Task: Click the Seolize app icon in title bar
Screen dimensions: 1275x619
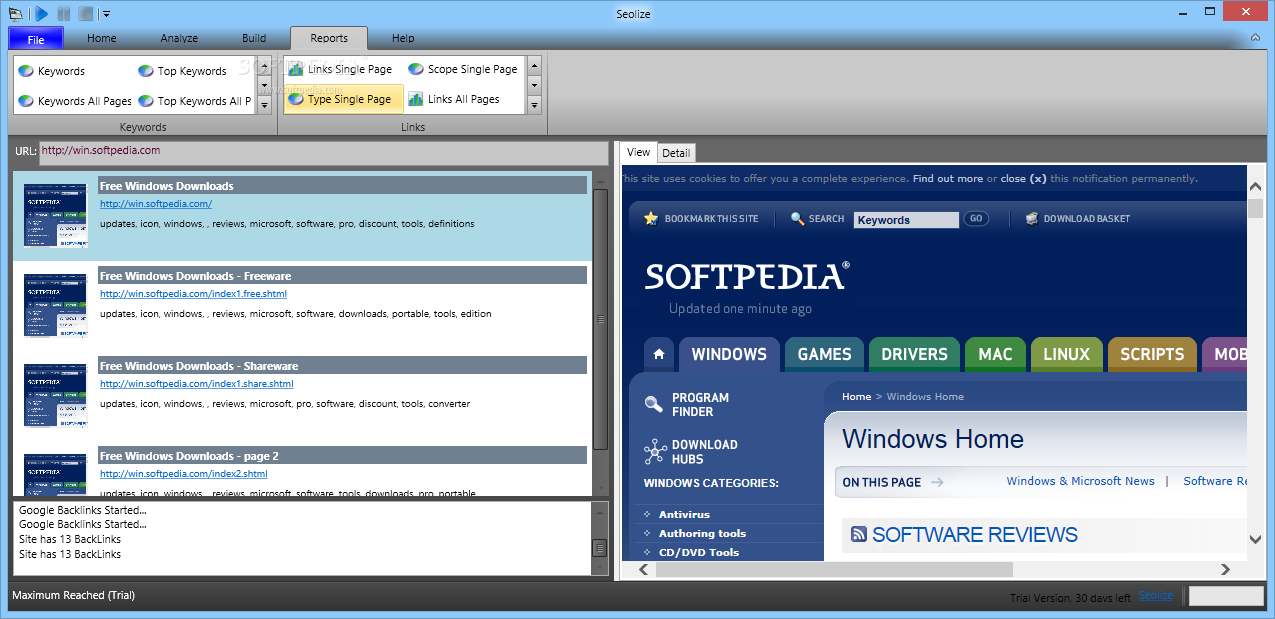Action: [15, 13]
